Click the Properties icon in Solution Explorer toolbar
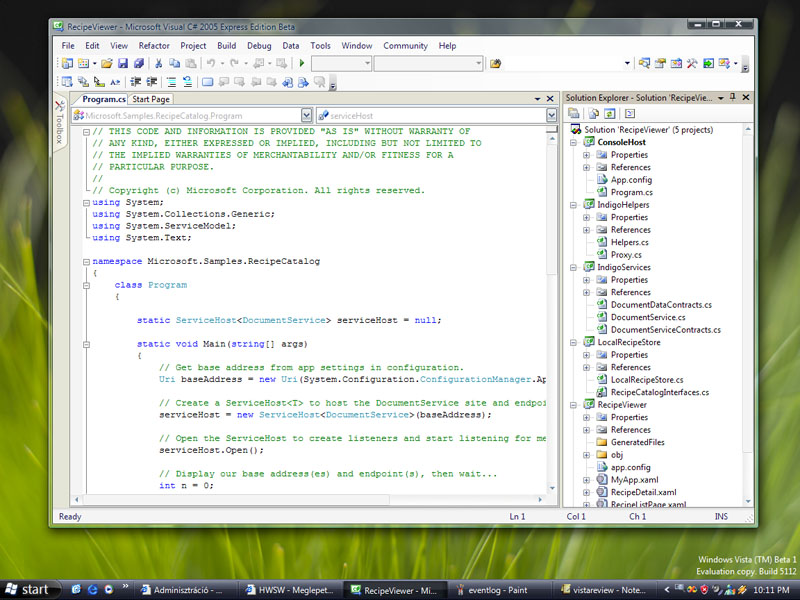The image size is (800, 600). (574, 114)
